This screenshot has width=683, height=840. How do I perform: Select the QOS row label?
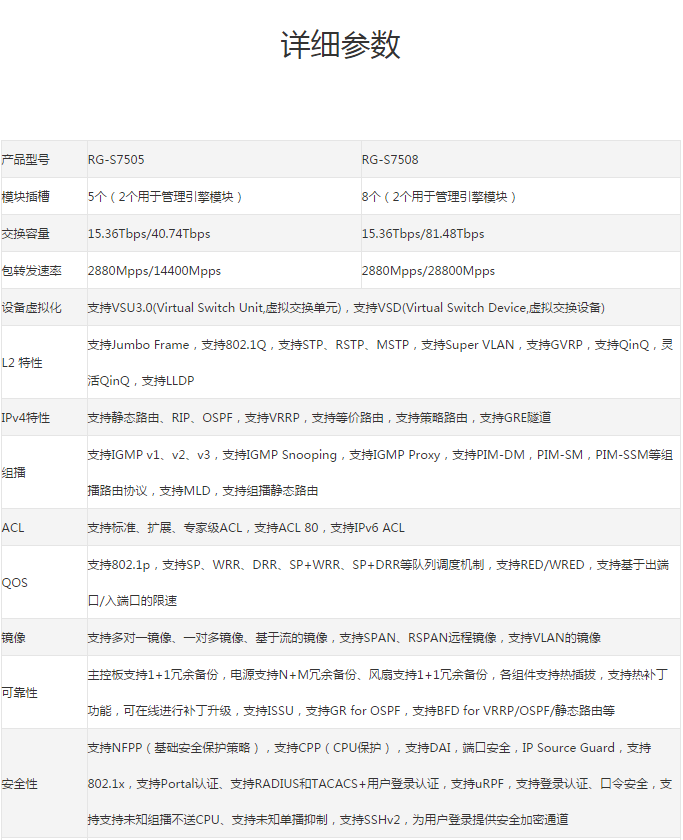point(14,583)
